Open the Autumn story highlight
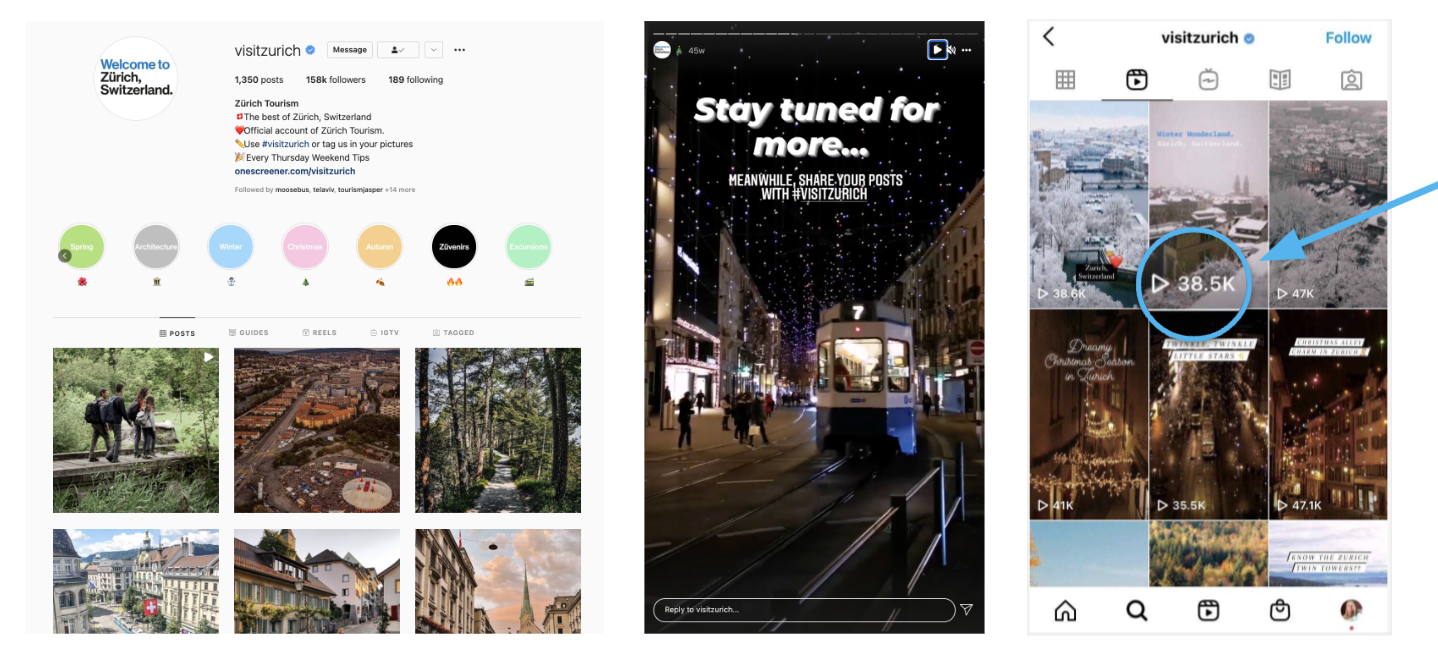Screen dimensions: 1438x664 click(380, 247)
